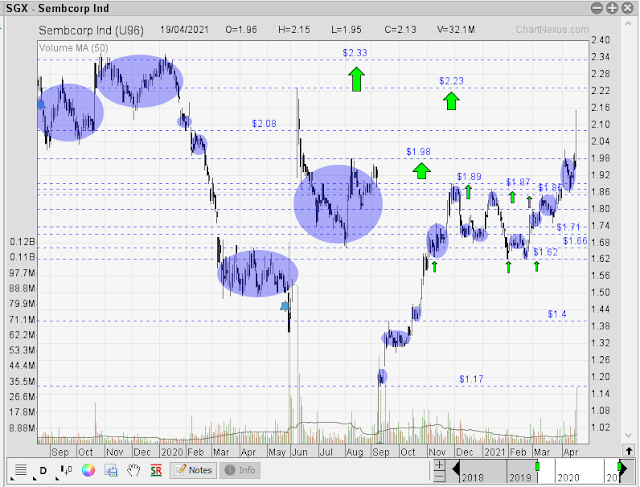Viewport: 640px width, 487px height.
Task: Minimize the SGX Sembcorp Ind panel
Action: (x=597, y=8)
